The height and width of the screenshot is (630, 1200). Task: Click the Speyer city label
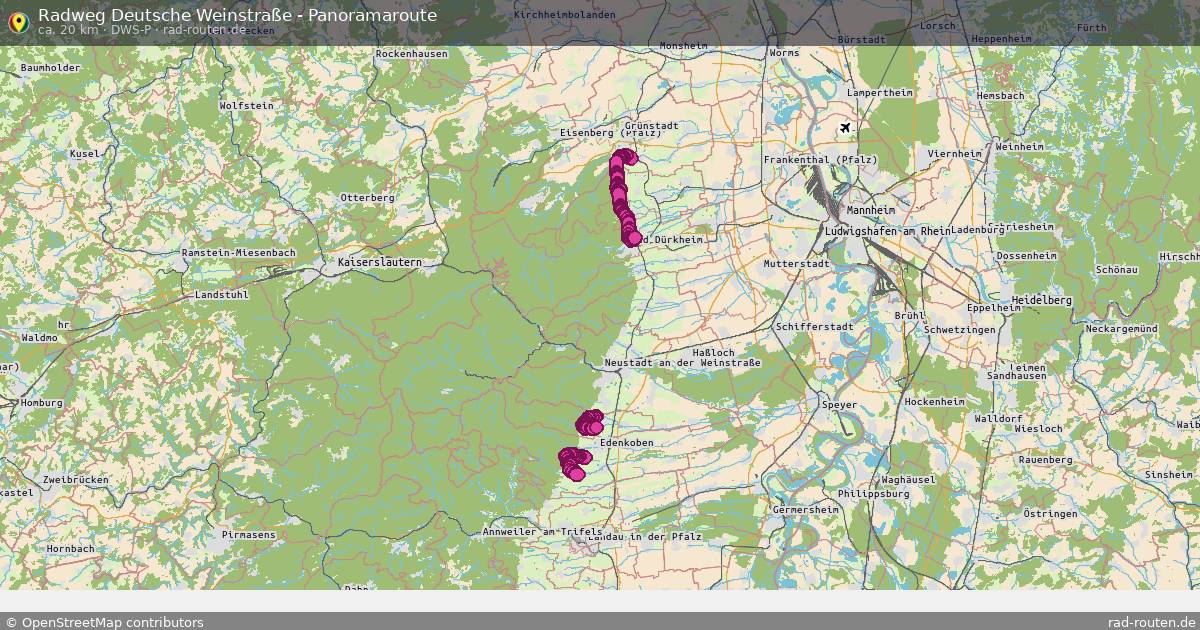(839, 405)
